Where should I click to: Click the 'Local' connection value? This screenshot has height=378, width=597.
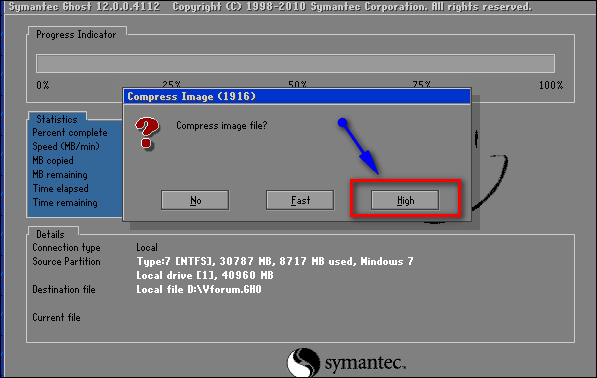coord(147,247)
